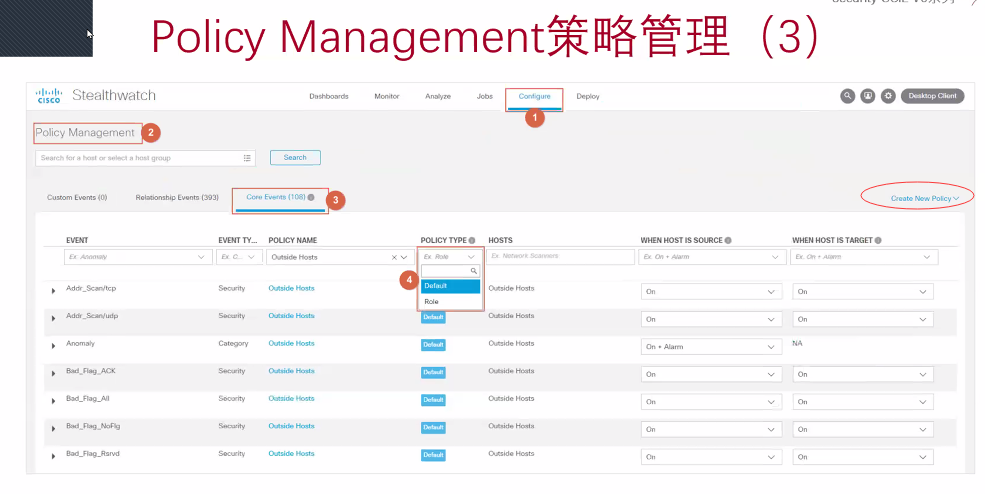Image resolution: width=985 pixels, height=494 pixels.
Task: Clear the Outside Hosts policy name filter
Action: pos(395,257)
